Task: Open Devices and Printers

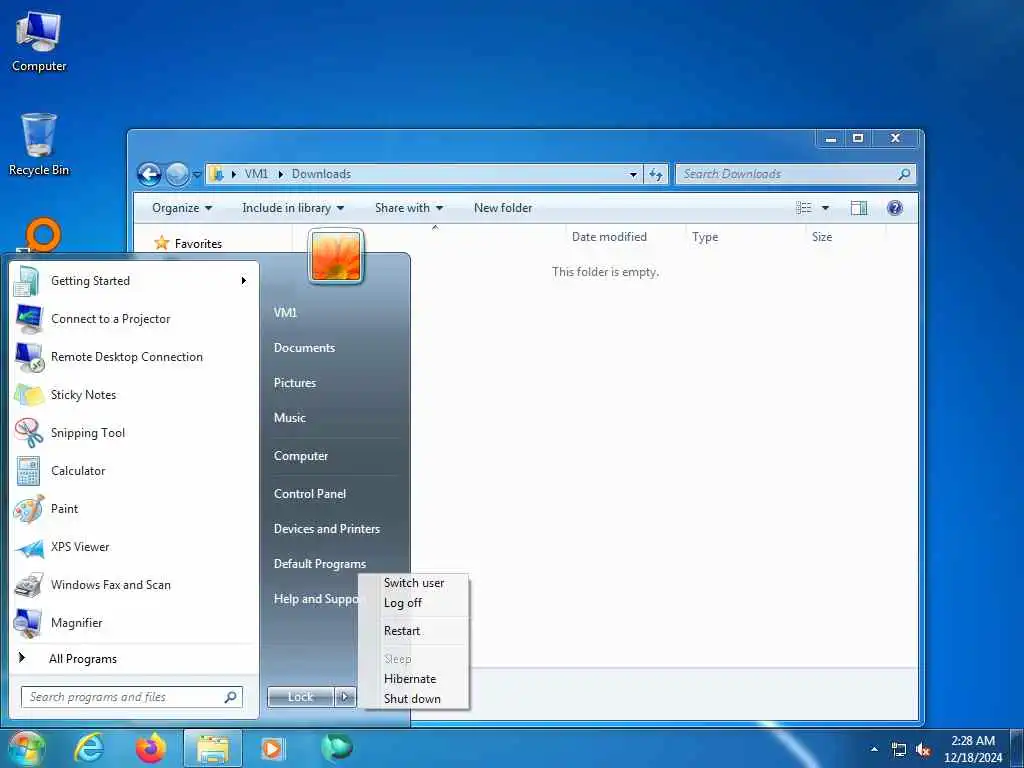Action: 327,529
